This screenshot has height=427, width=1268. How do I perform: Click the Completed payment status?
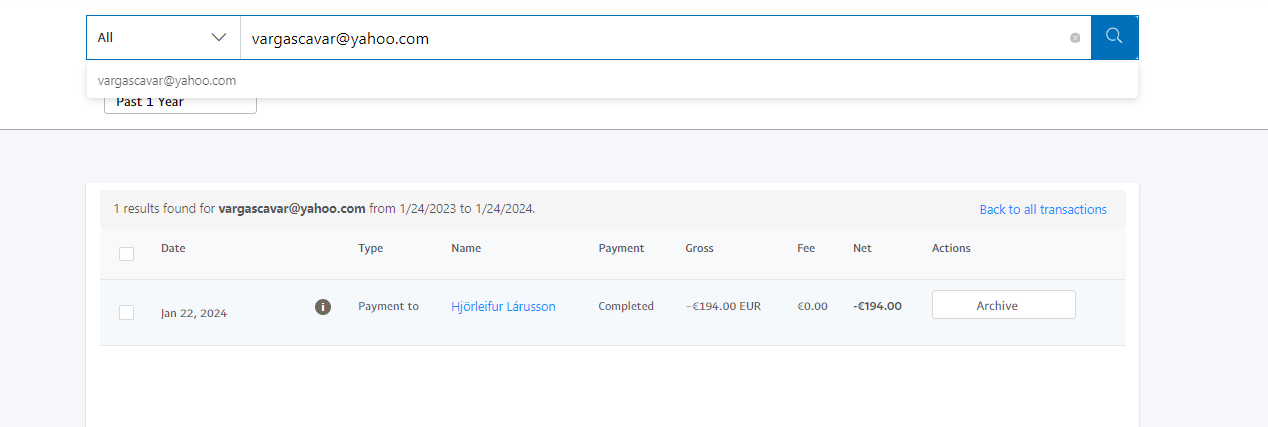pos(626,307)
